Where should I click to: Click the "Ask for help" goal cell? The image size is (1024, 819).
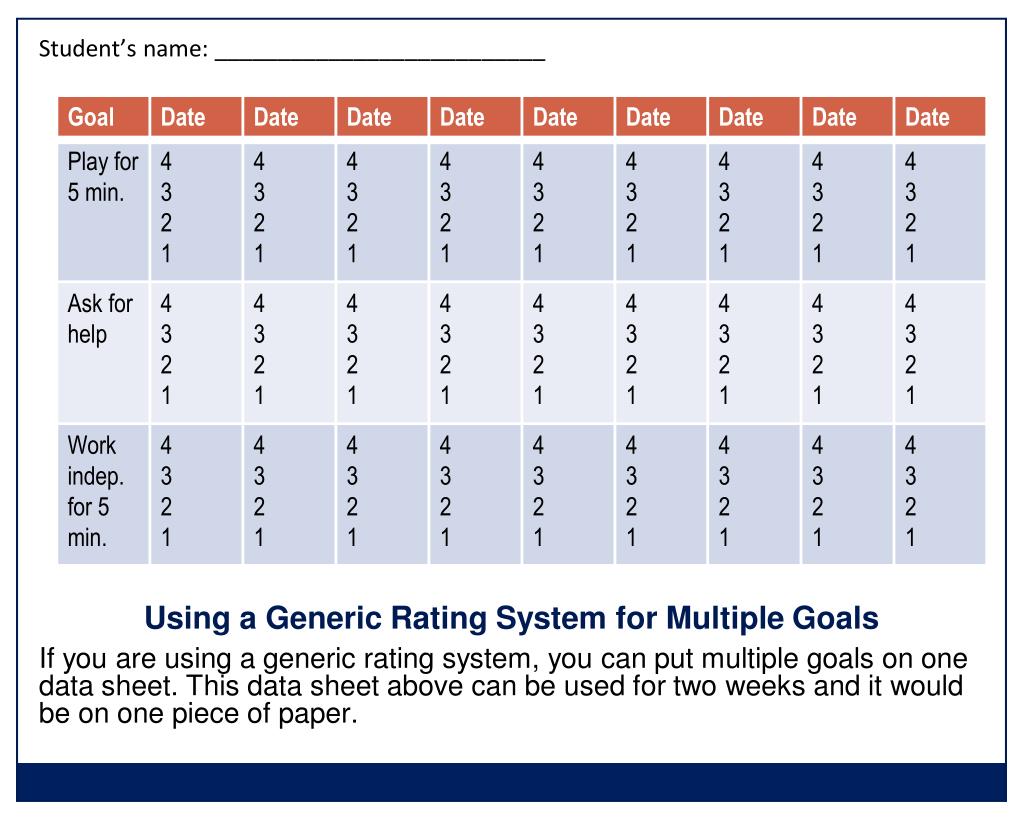(x=99, y=319)
